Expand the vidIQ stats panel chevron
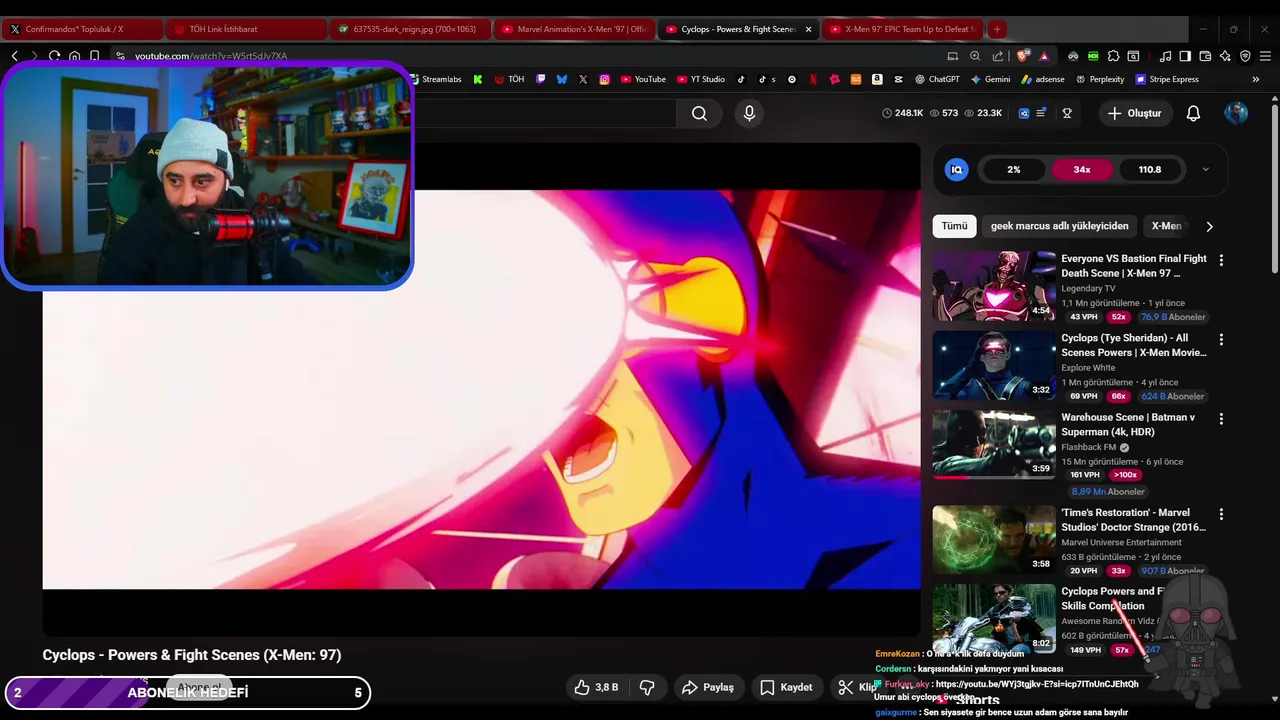 [1205, 169]
